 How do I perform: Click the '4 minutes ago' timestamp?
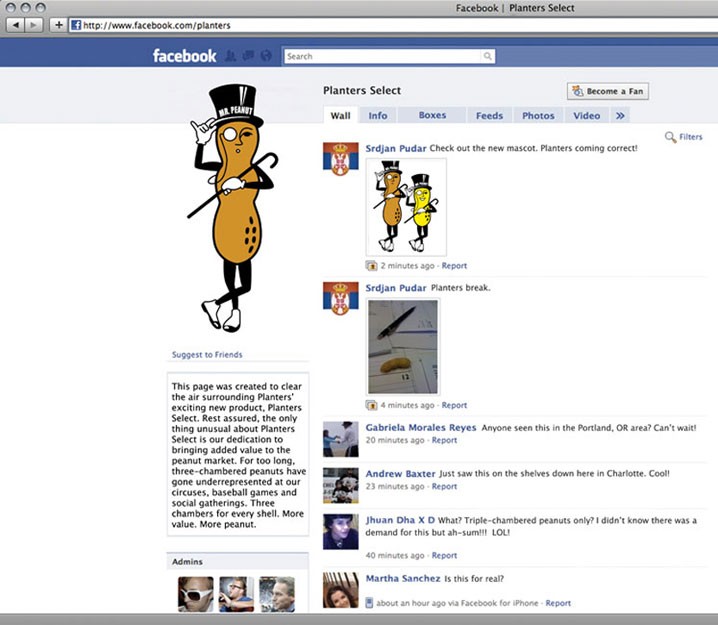(x=408, y=405)
